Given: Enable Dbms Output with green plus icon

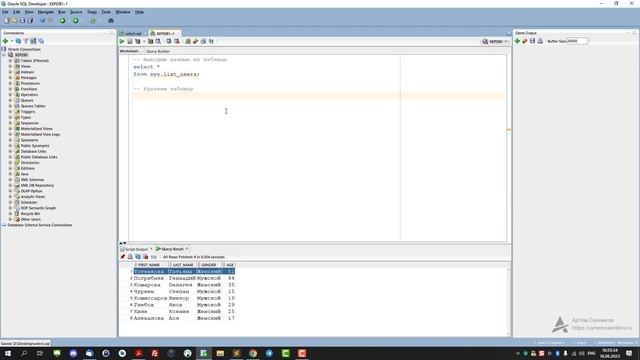Looking at the screenshot, I should point(517,41).
